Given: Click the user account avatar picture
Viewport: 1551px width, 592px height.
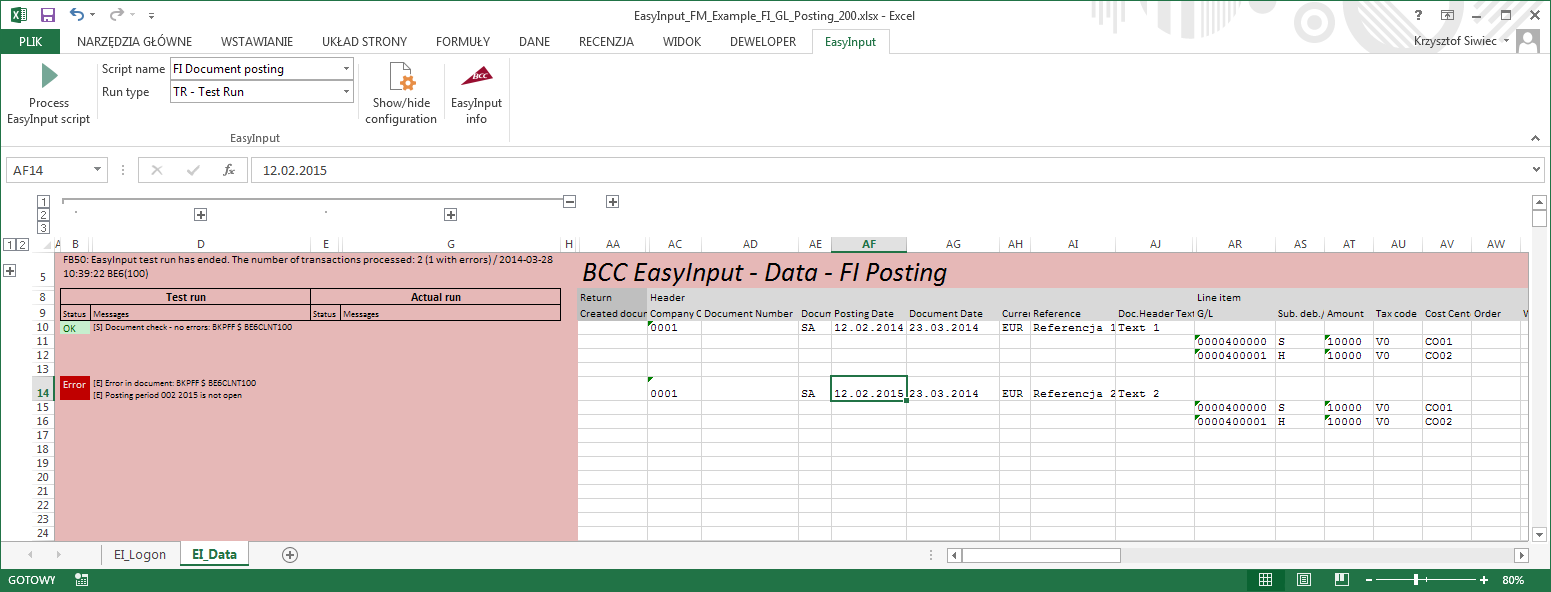Looking at the screenshot, I should click(x=1528, y=41).
